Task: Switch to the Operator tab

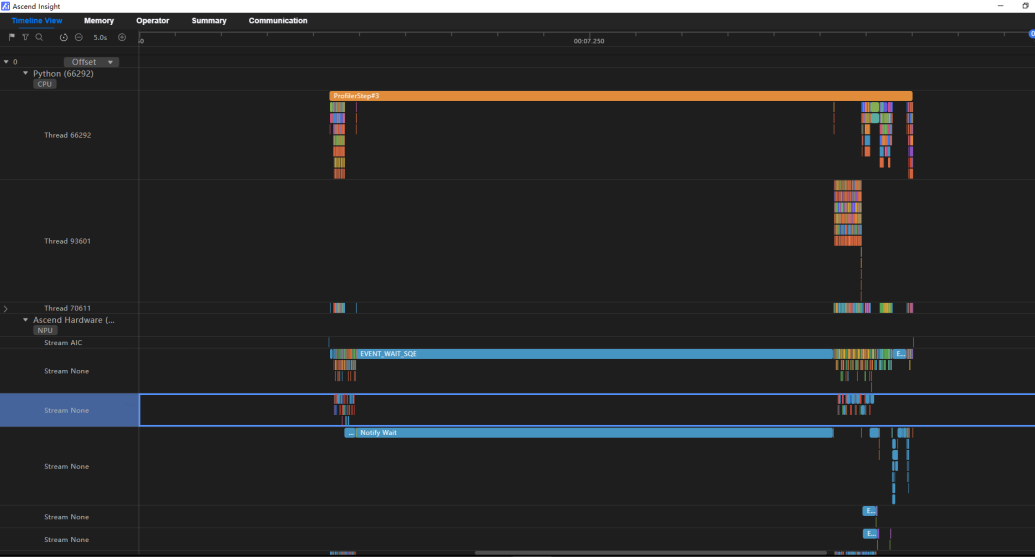Action: click(x=152, y=21)
